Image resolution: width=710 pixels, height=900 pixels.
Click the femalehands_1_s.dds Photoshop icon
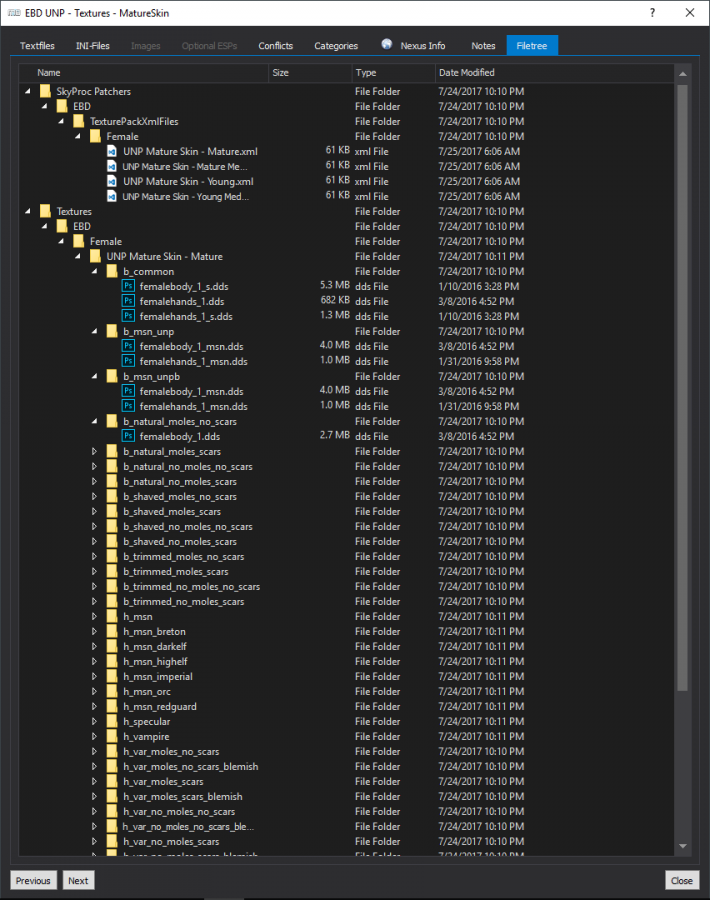129,316
